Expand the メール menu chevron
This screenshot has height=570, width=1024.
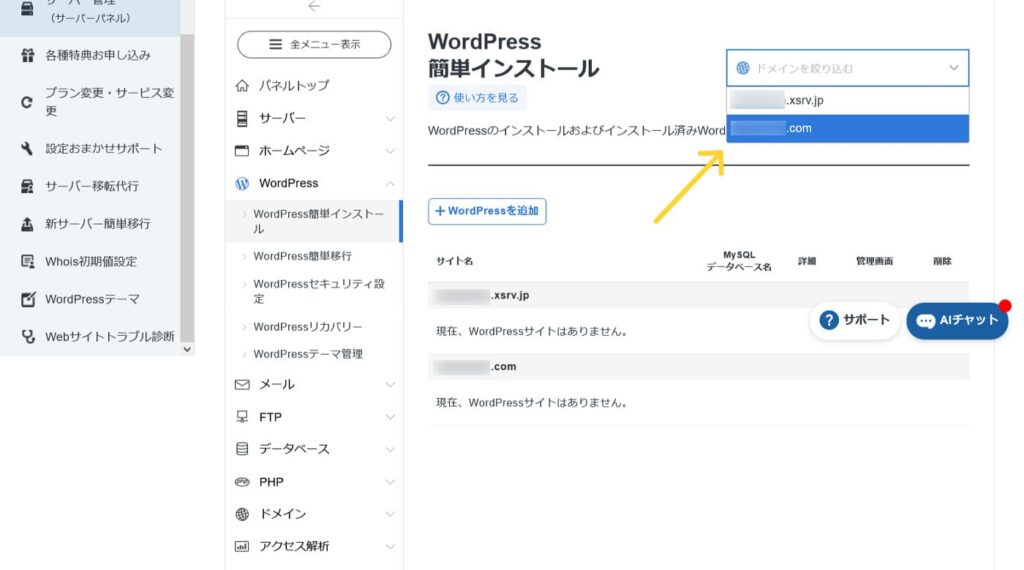pyautogui.click(x=390, y=385)
